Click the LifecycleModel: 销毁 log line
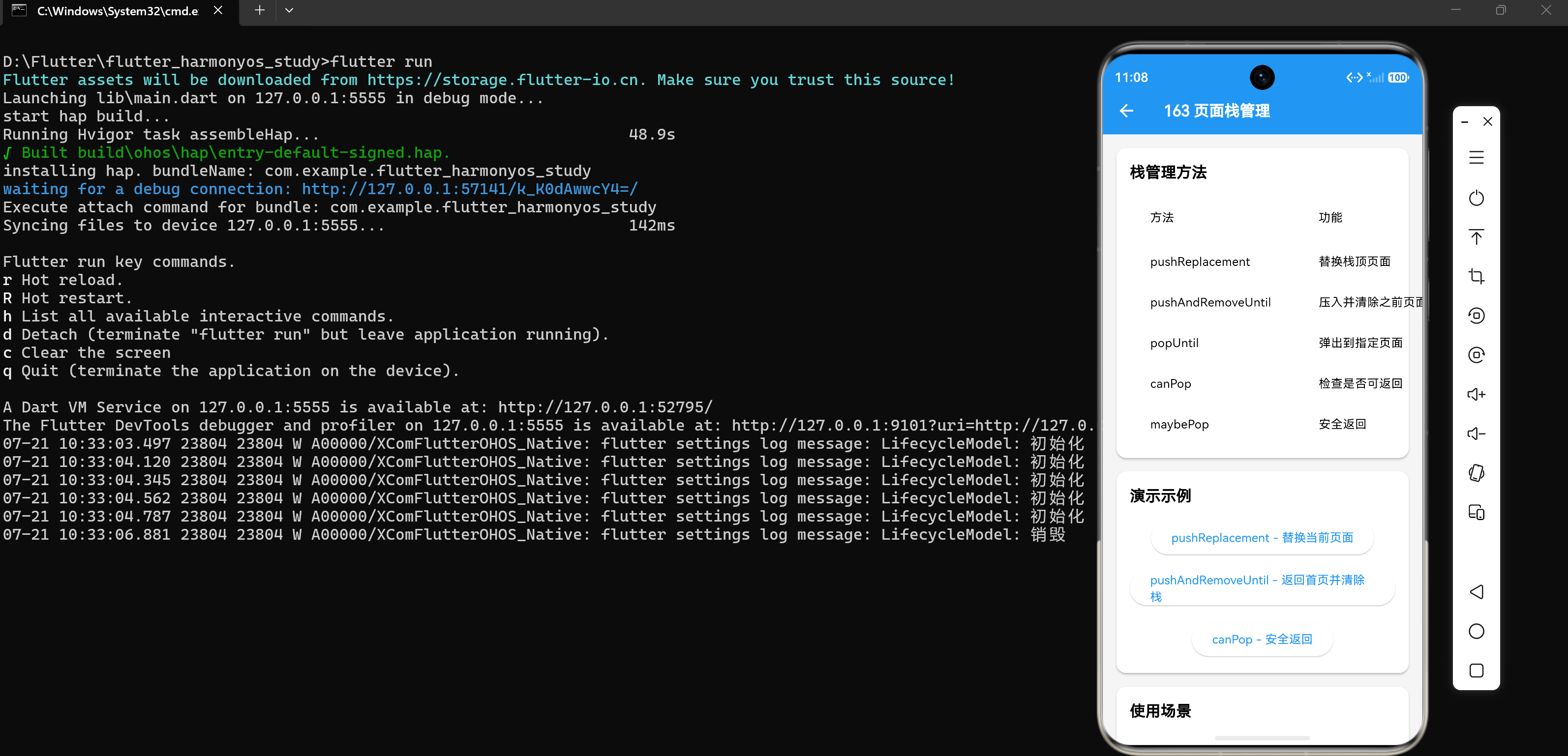The width and height of the screenshot is (1568, 756). point(535,535)
